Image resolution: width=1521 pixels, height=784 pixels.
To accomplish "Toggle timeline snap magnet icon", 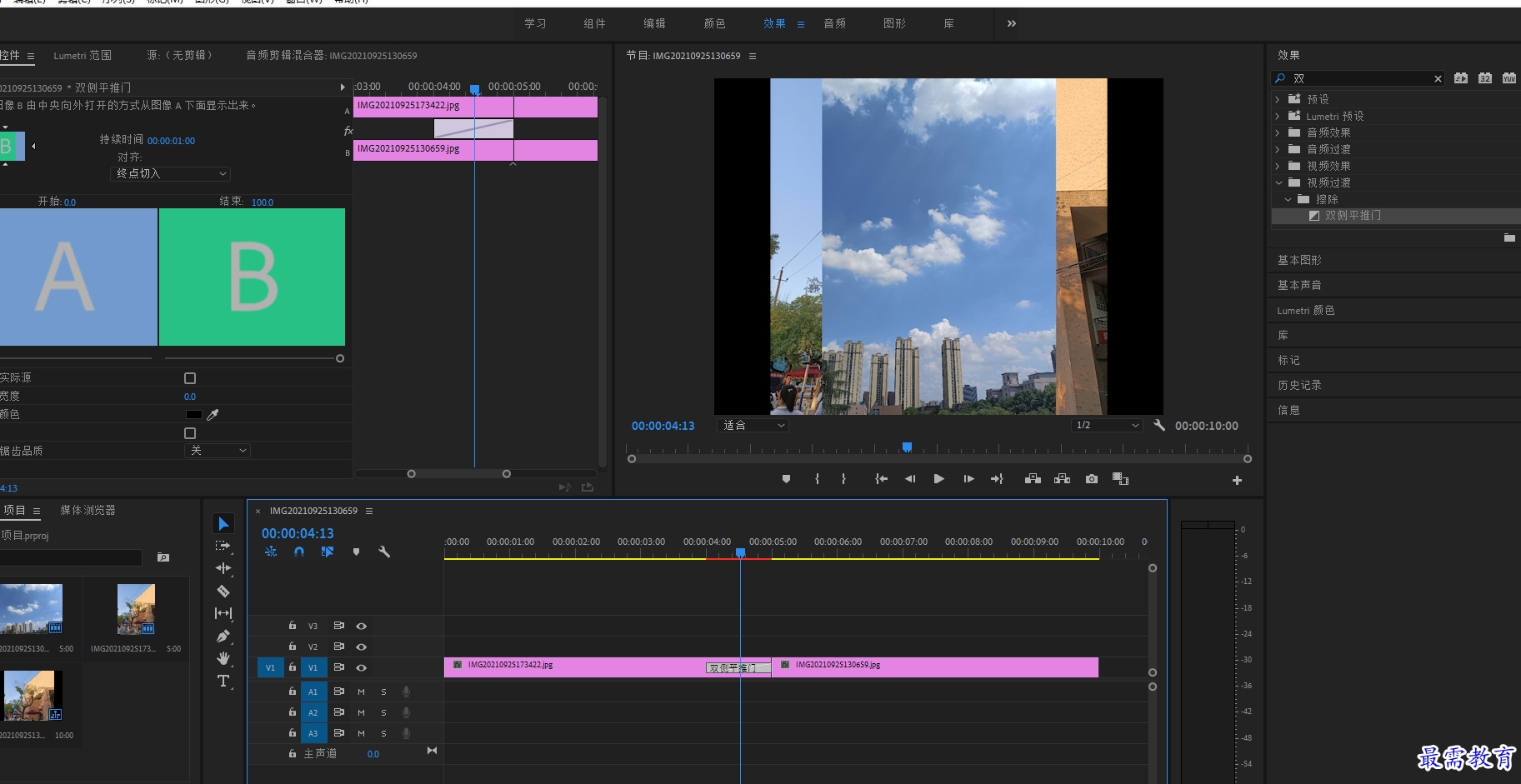I will tap(299, 552).
